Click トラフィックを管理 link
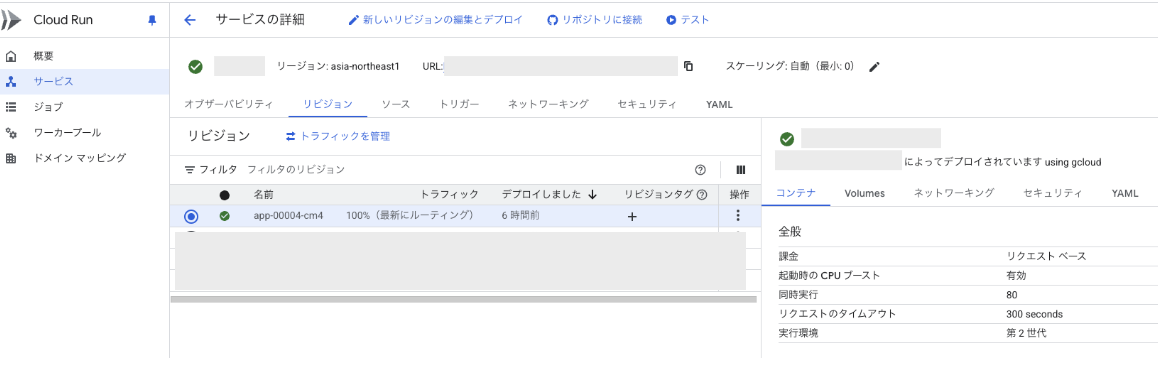Image resolution: width=1158 pixels, height=370 pixels. [x=338, y=136]
